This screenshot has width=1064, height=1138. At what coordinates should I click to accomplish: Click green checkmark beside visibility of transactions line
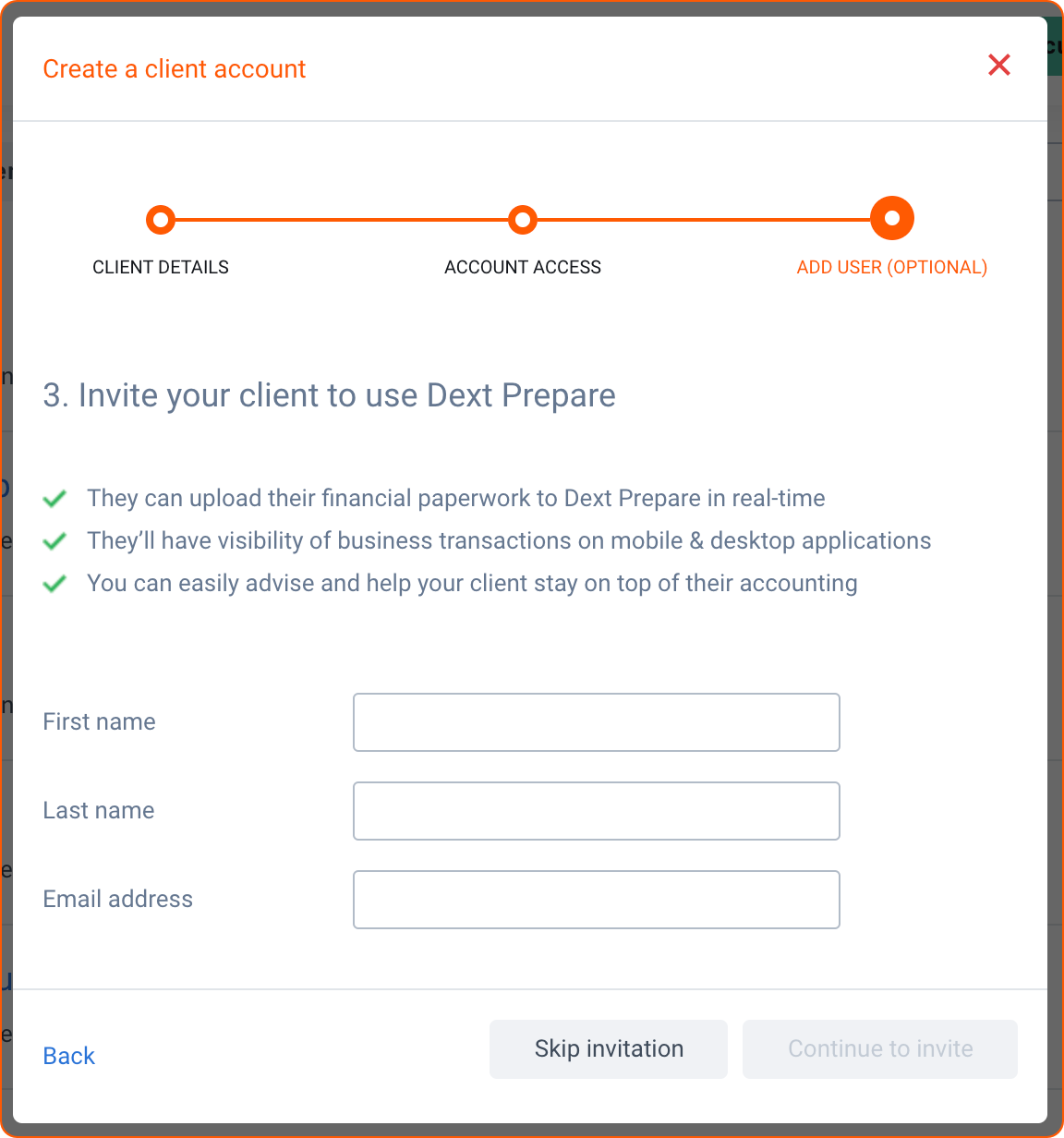(x=55, y=541)
